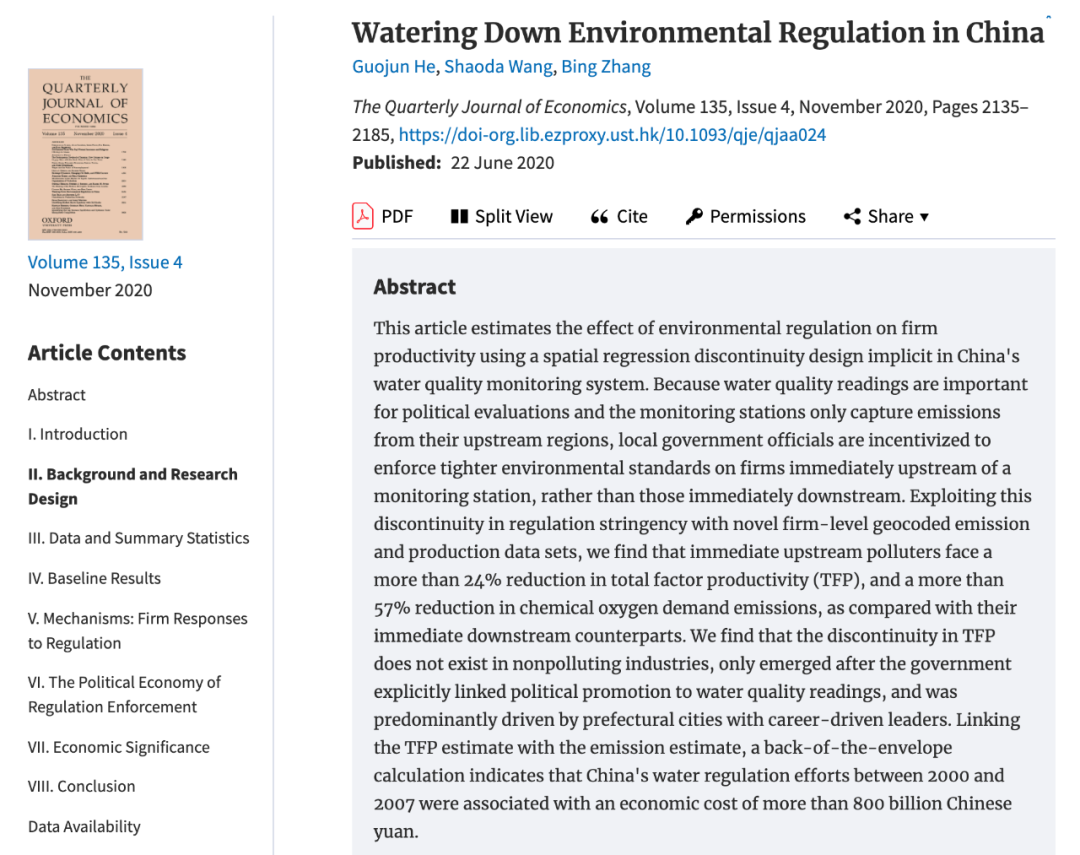Click the Share network icon
The height and width of the screenshot is (855, 1080).
coord(852,217)
